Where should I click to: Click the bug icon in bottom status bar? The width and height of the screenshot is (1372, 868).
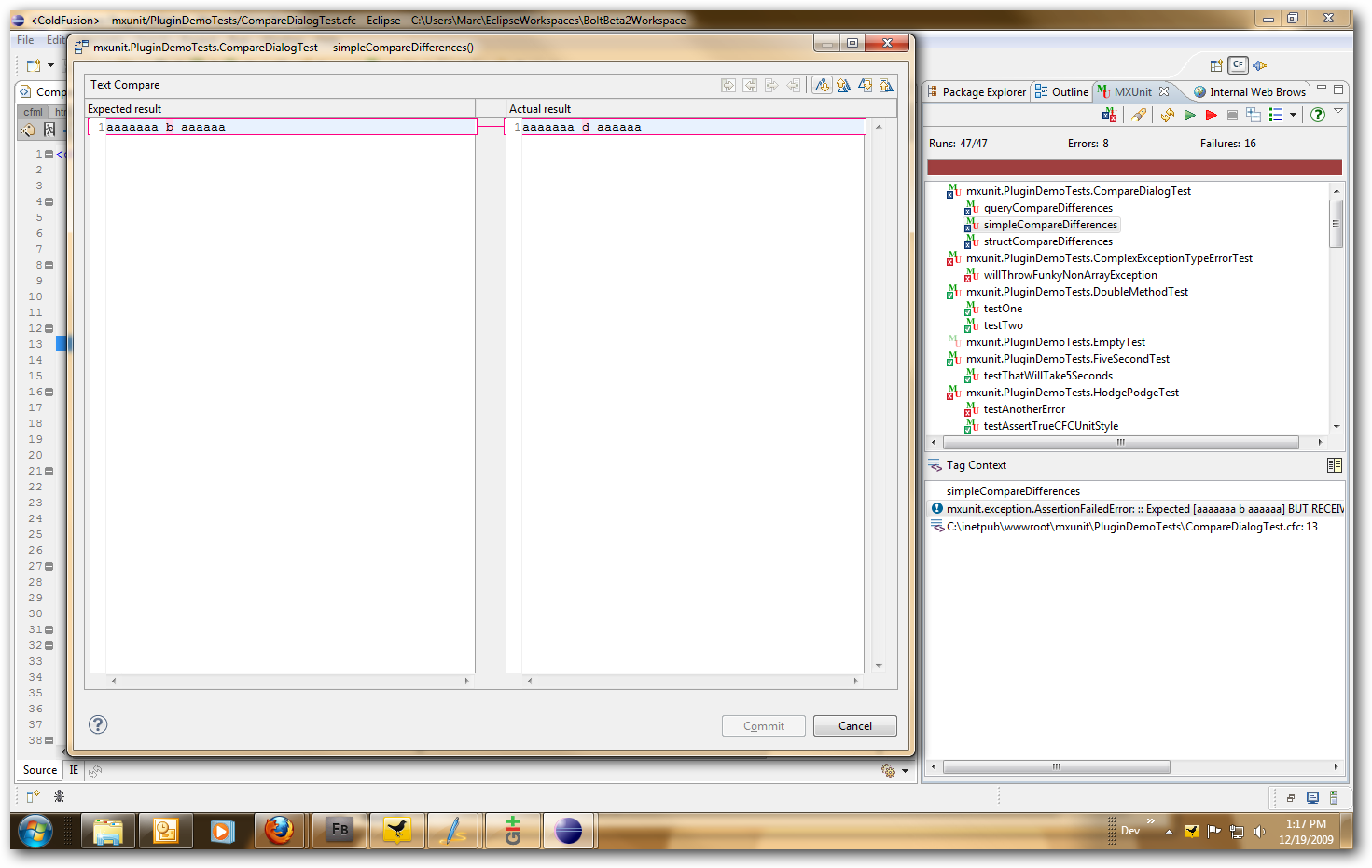[x=59, y=796]
